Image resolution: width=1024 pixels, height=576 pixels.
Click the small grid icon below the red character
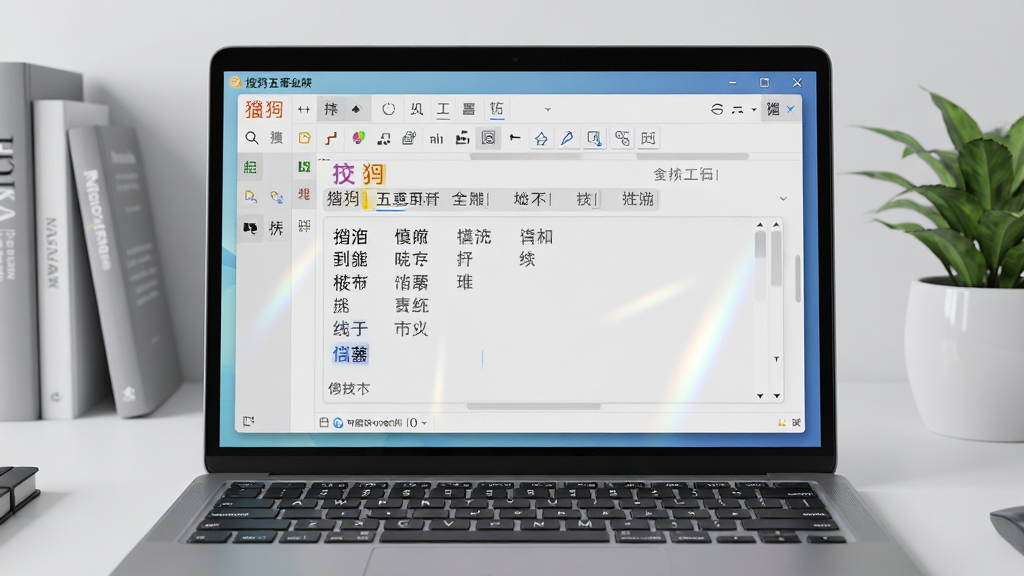pos(304,226)
